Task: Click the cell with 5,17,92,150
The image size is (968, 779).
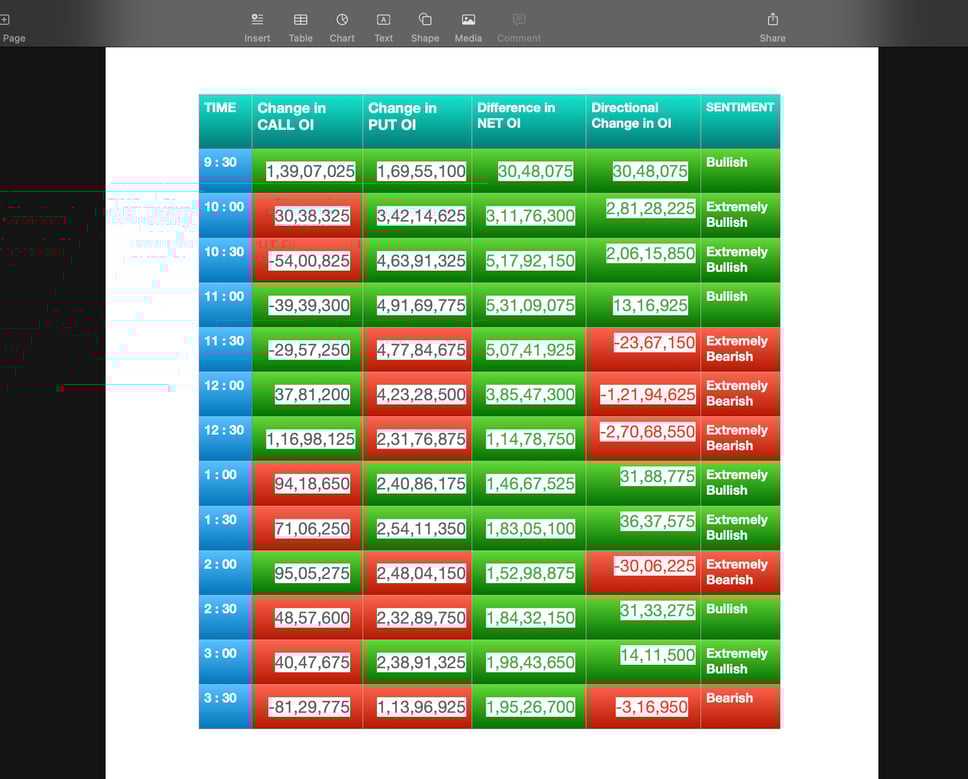Action: 529,260
